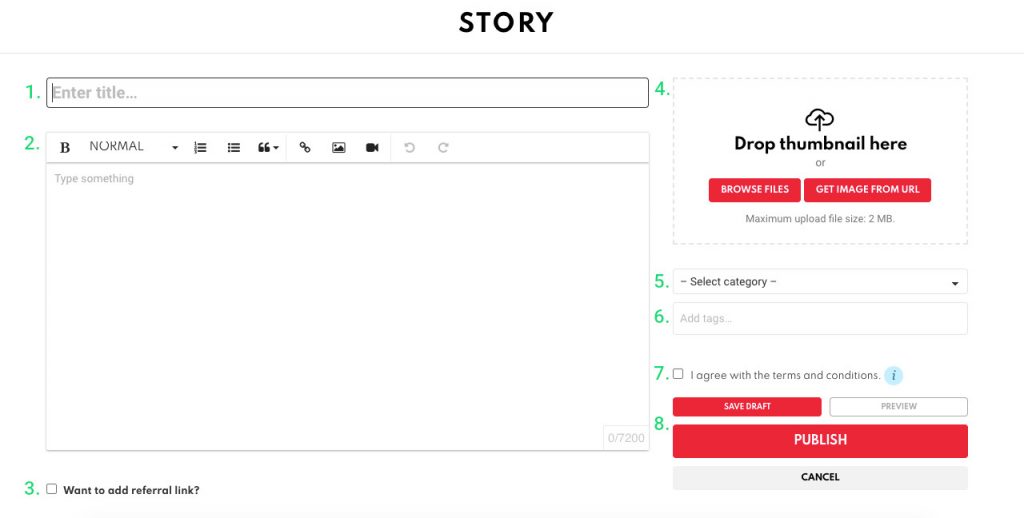The height and width of the screenshot is (518, 1024).
Task: Click the Enter title field
Action: coord(347,93)
